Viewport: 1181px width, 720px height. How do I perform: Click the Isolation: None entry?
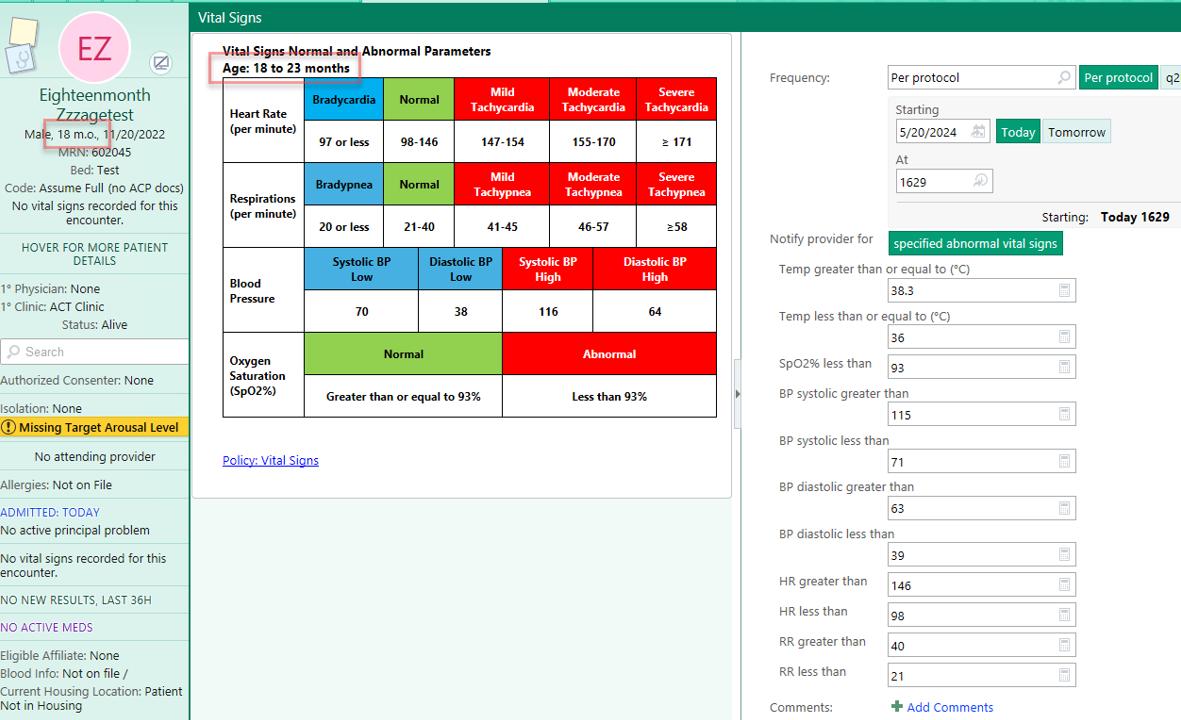41,408
